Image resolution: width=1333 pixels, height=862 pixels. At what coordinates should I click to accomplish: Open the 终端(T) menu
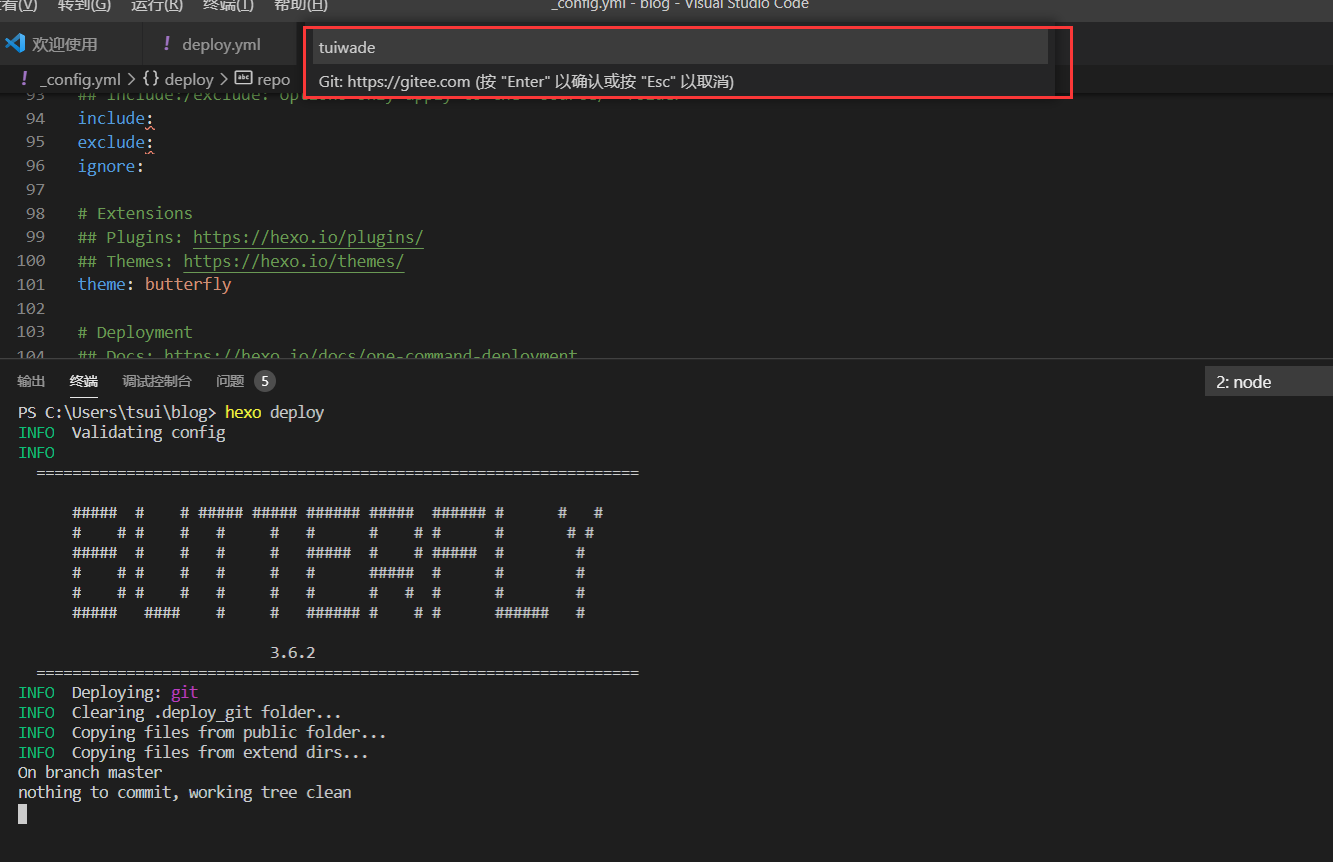(228, 5)
